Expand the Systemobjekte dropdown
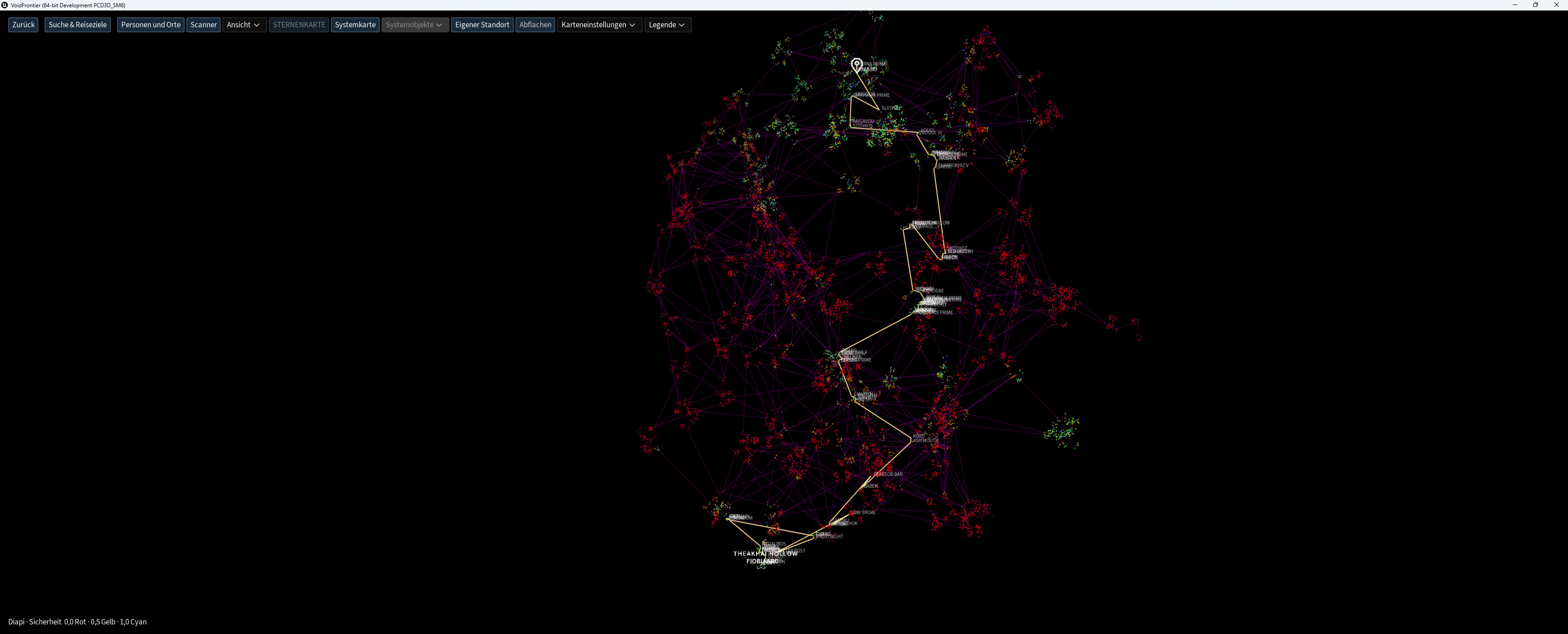Image resolution: width=1568 pixels, height=634 pixels. coord(415,25)
